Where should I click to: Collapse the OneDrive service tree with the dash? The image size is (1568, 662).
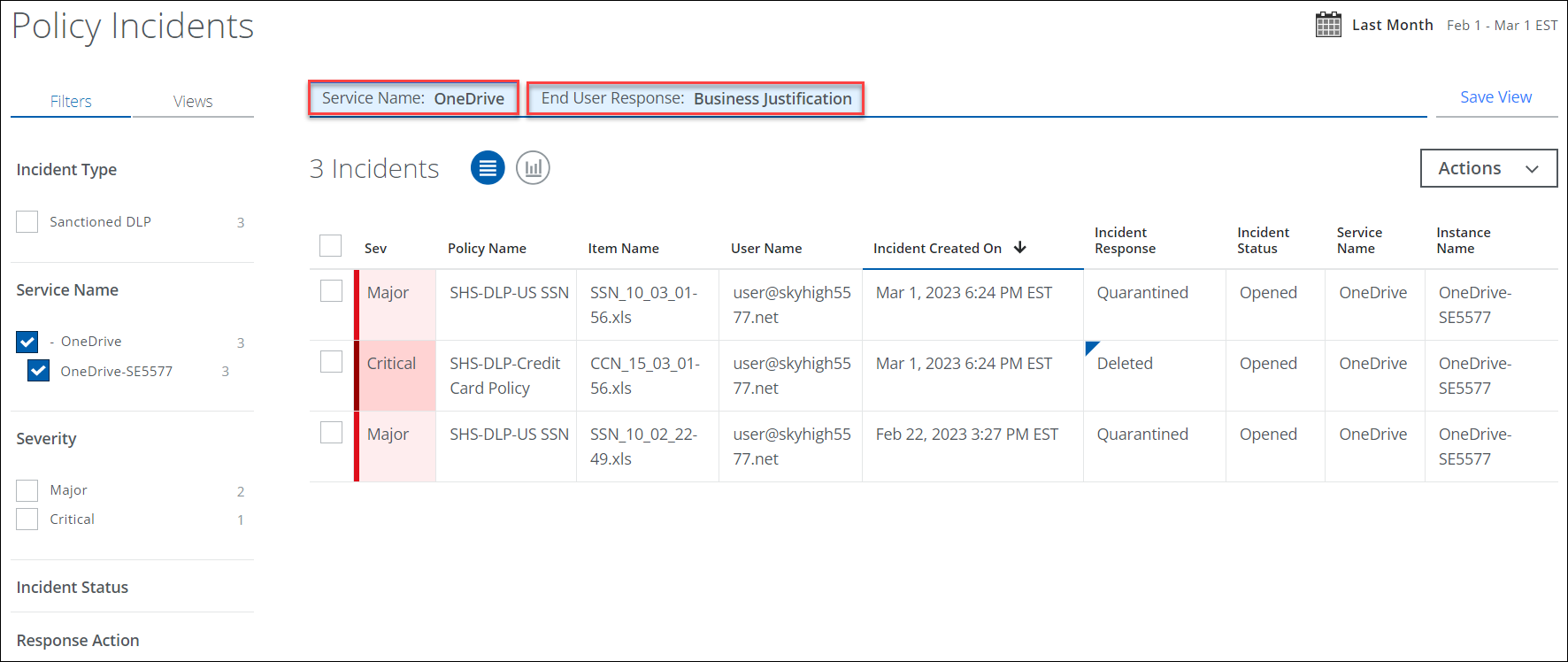52,342
